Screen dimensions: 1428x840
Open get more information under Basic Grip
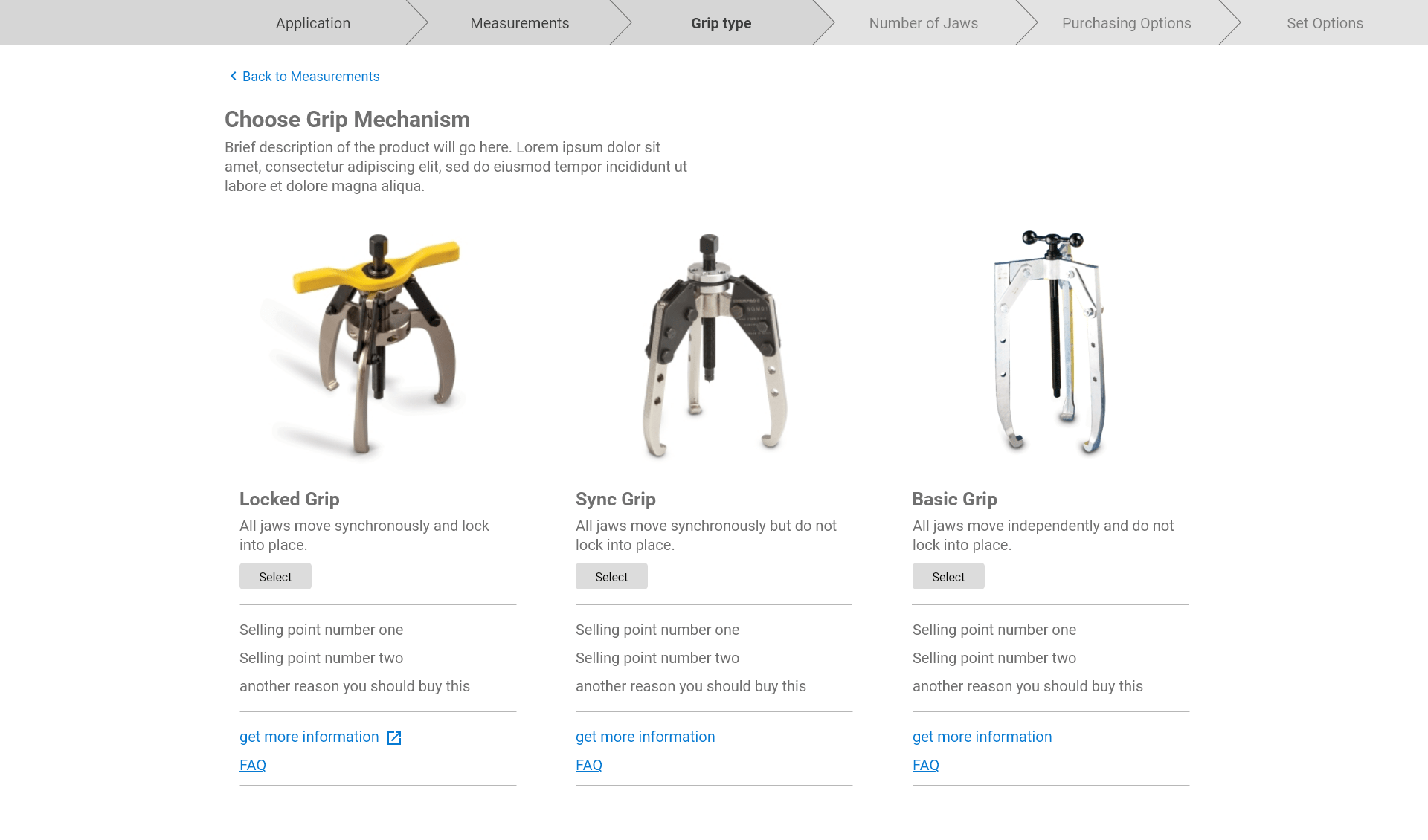coord(982,737)
